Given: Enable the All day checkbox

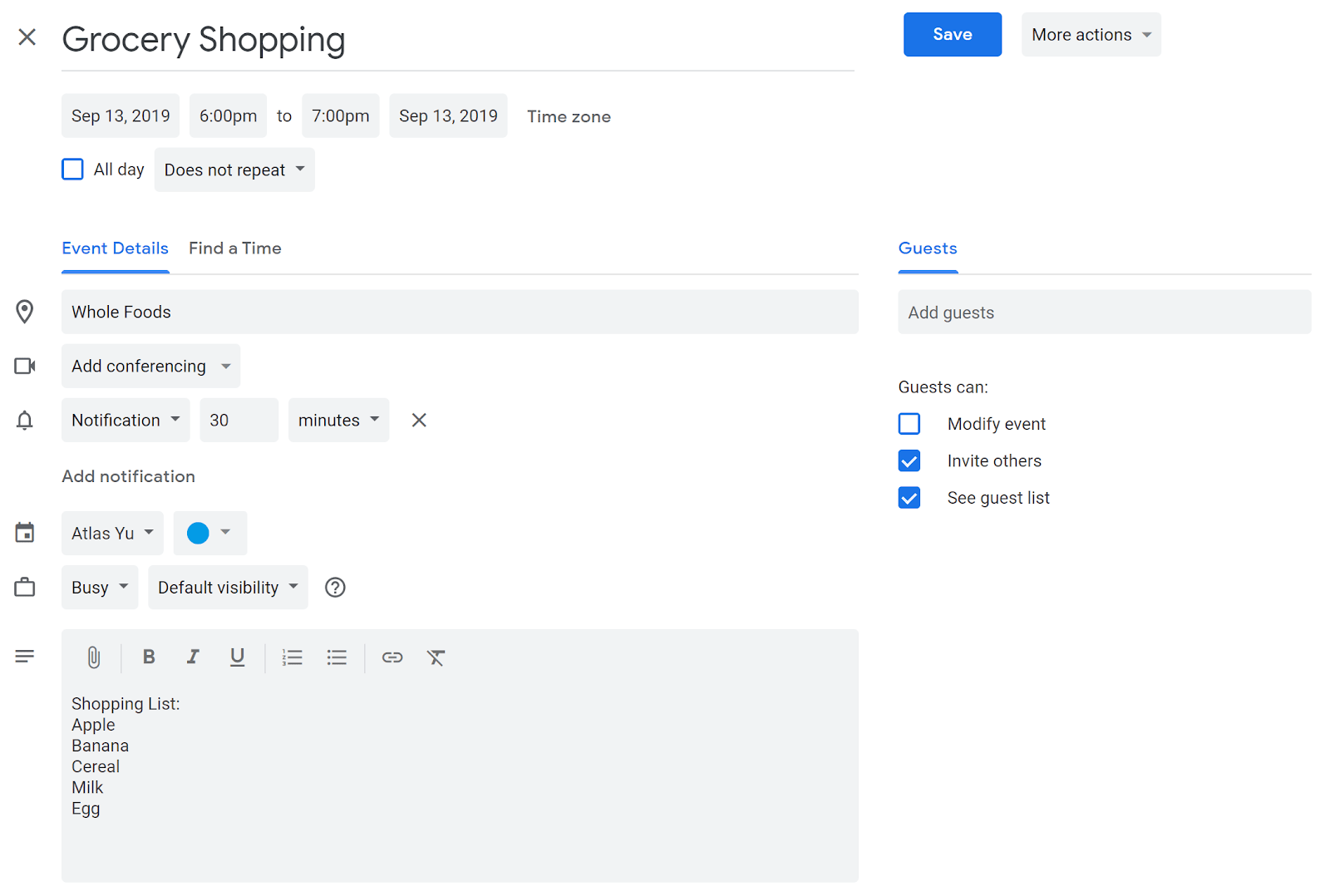Looking at the screenshot, I should (73, 170).
